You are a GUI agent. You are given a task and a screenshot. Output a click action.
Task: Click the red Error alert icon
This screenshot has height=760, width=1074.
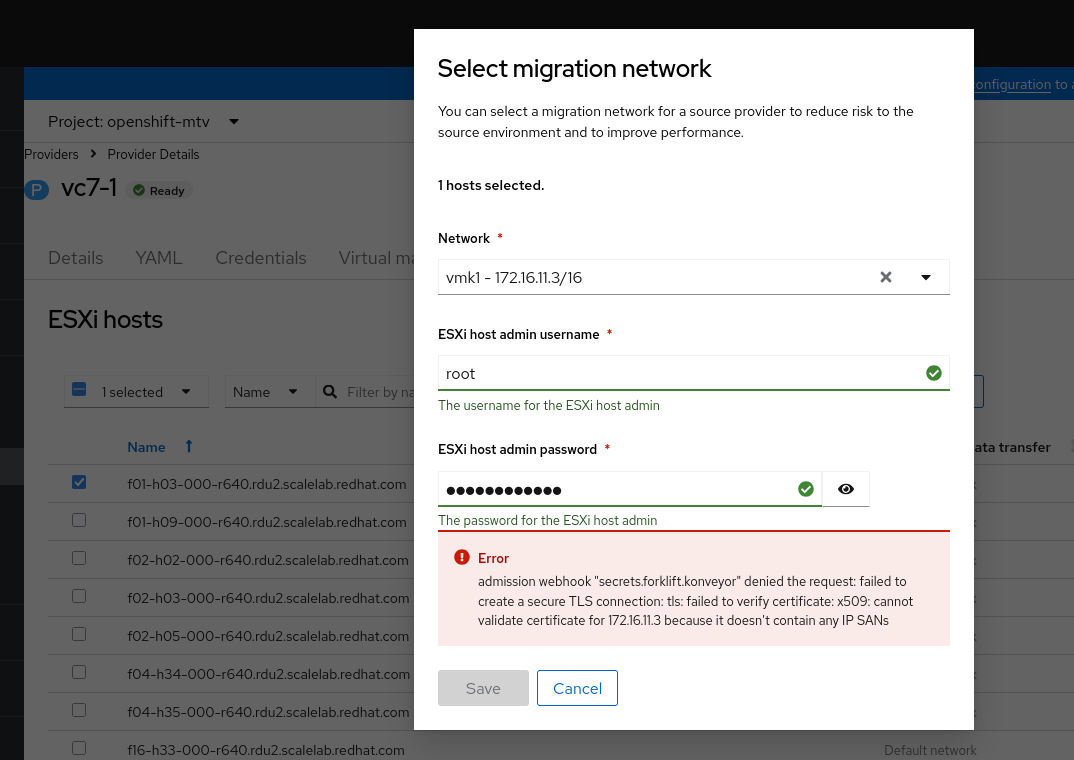(x=461, y=557)
